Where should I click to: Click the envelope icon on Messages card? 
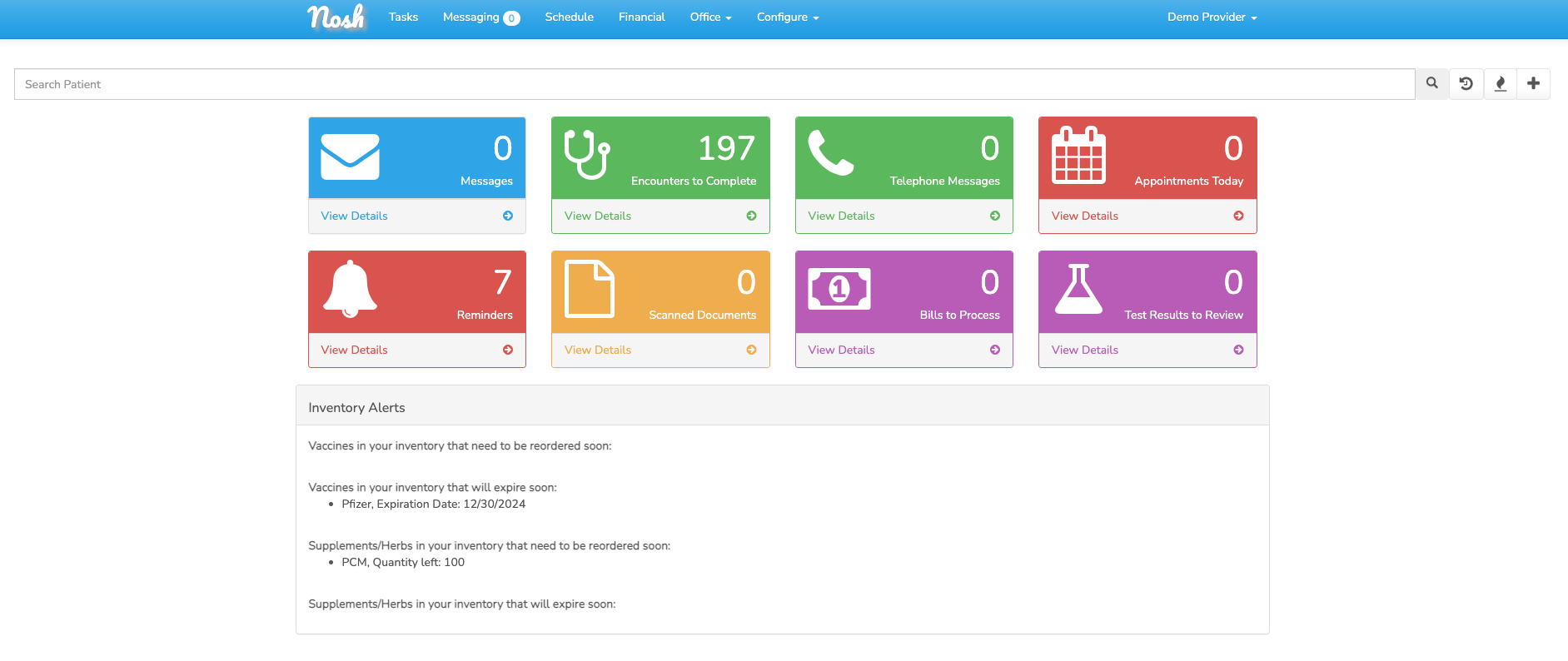(350, 157)
